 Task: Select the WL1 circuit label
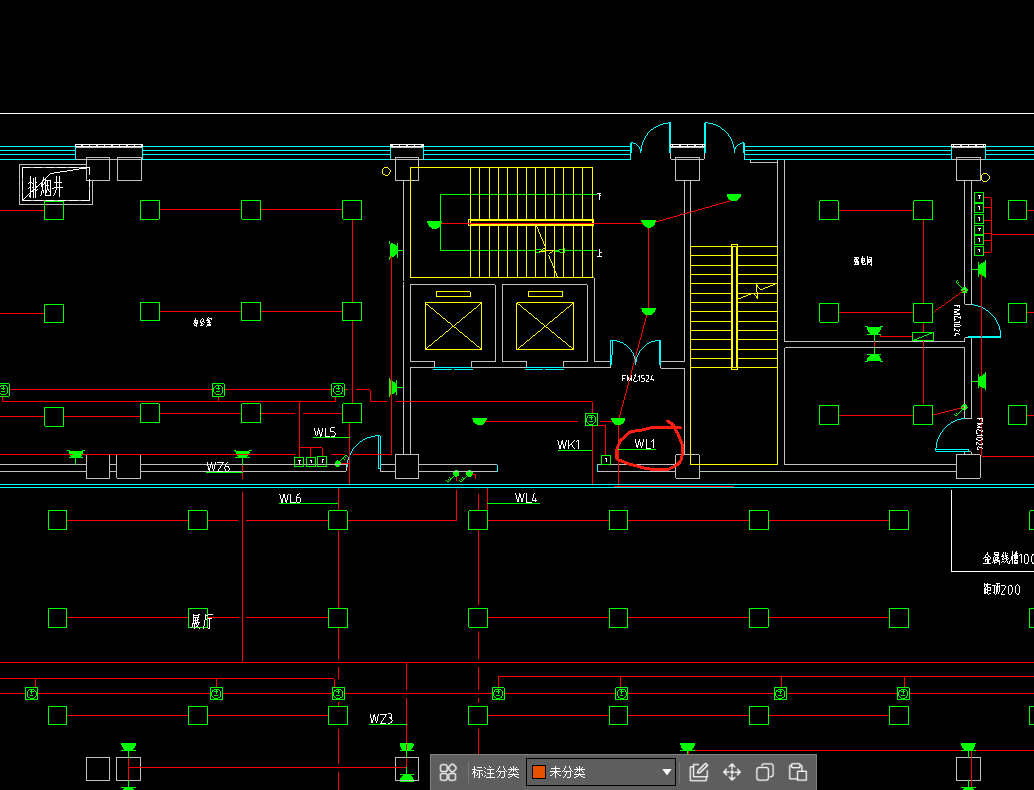[x=644, y=444]
